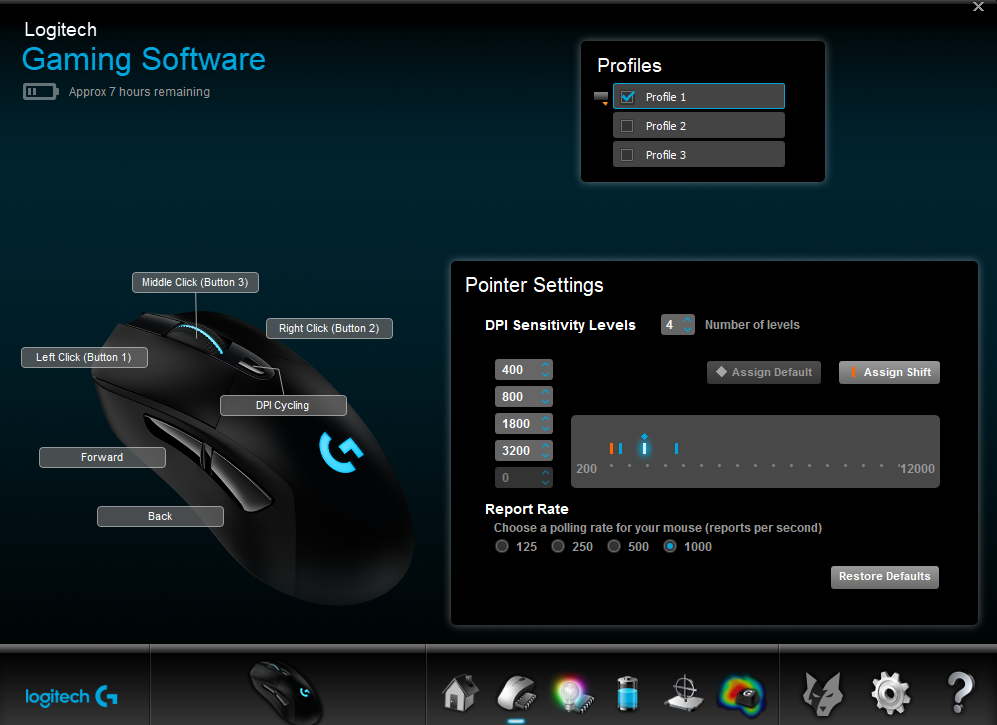Image resolution: width=997 pixels, height=725 pixels.
Task: Check the Profile 2 checkbox
Action: (x=628, y=125)
